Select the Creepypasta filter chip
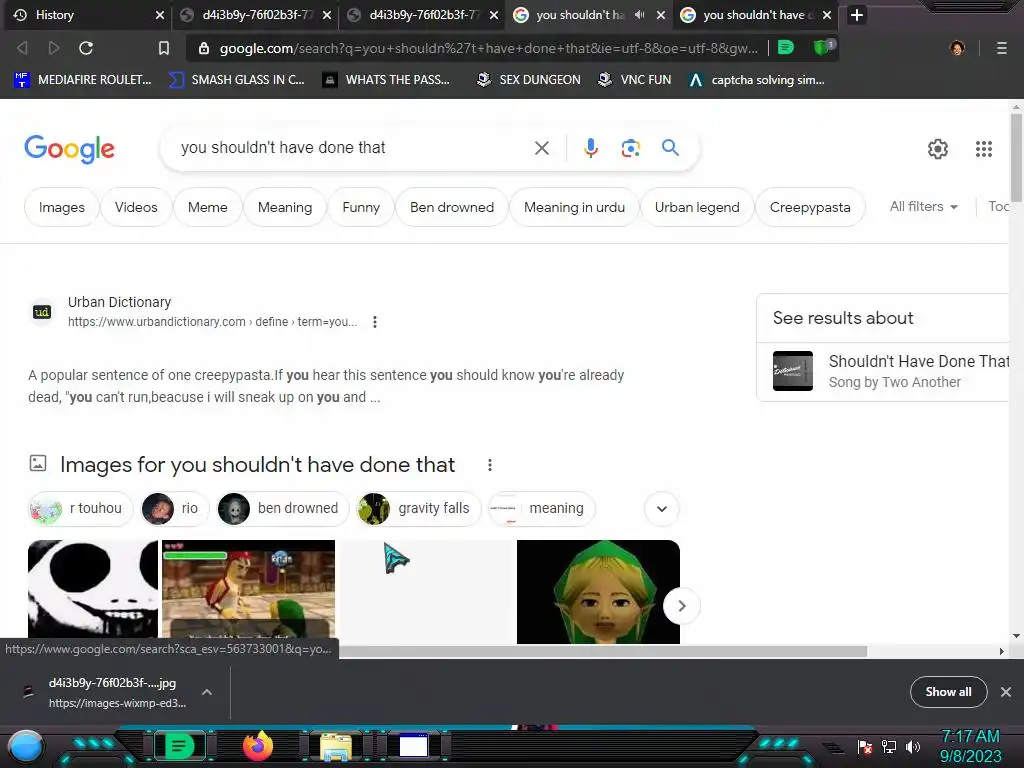 tap(810, 207)
